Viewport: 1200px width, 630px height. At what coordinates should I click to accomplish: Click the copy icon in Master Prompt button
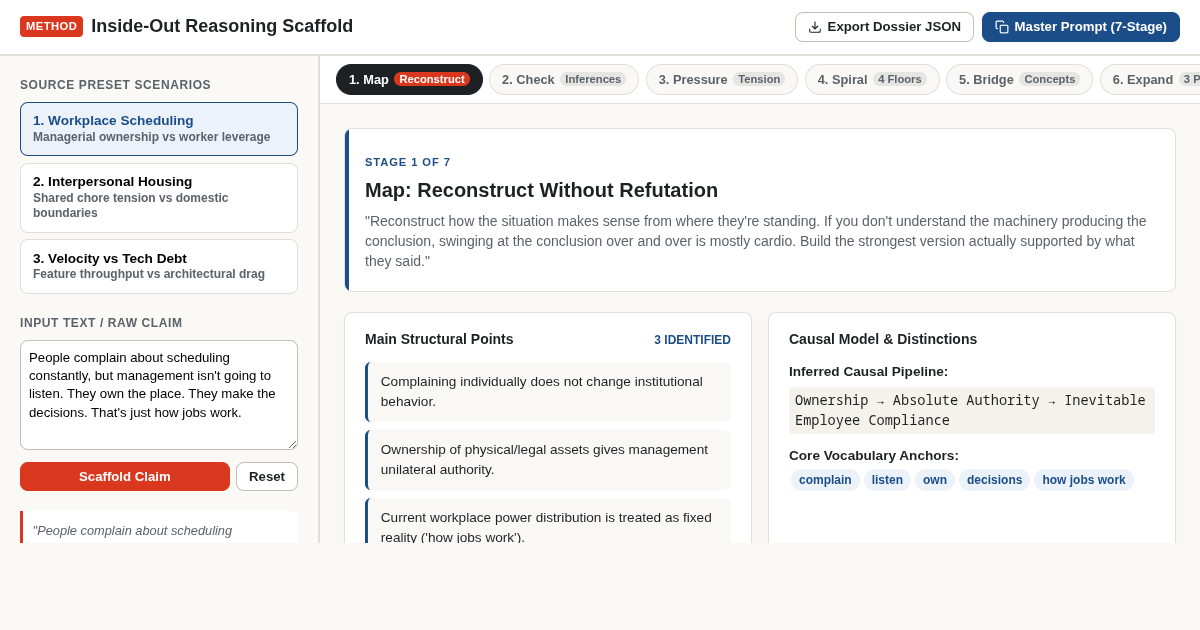click(x=1002, y=27)
